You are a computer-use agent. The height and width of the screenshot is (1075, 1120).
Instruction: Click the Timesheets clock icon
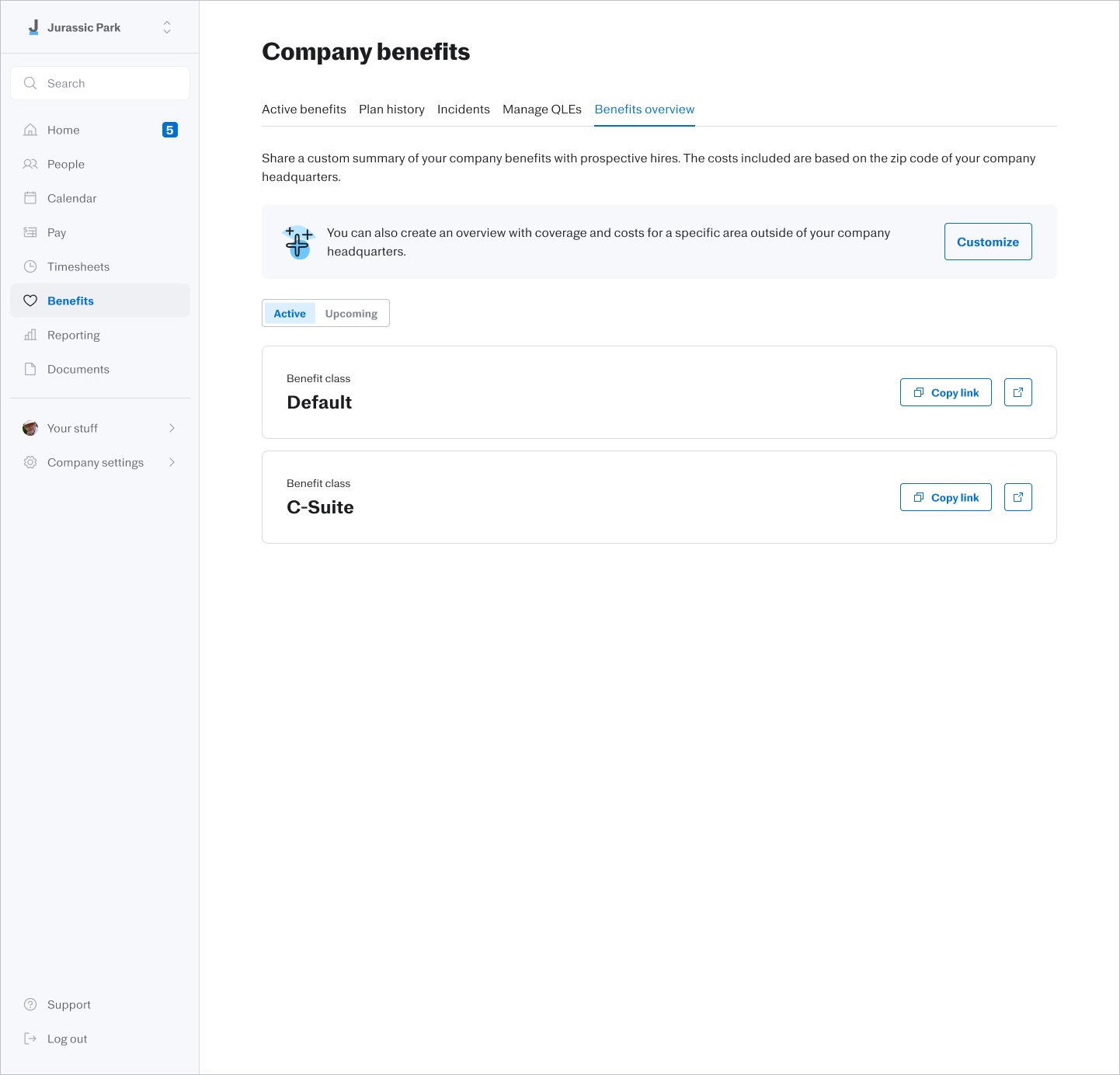tap(30, 266)
